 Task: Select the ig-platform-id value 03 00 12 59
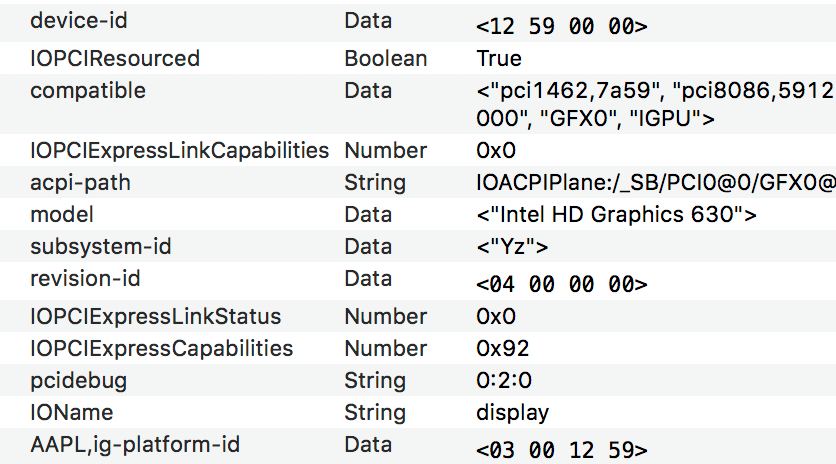click(562, 450)
